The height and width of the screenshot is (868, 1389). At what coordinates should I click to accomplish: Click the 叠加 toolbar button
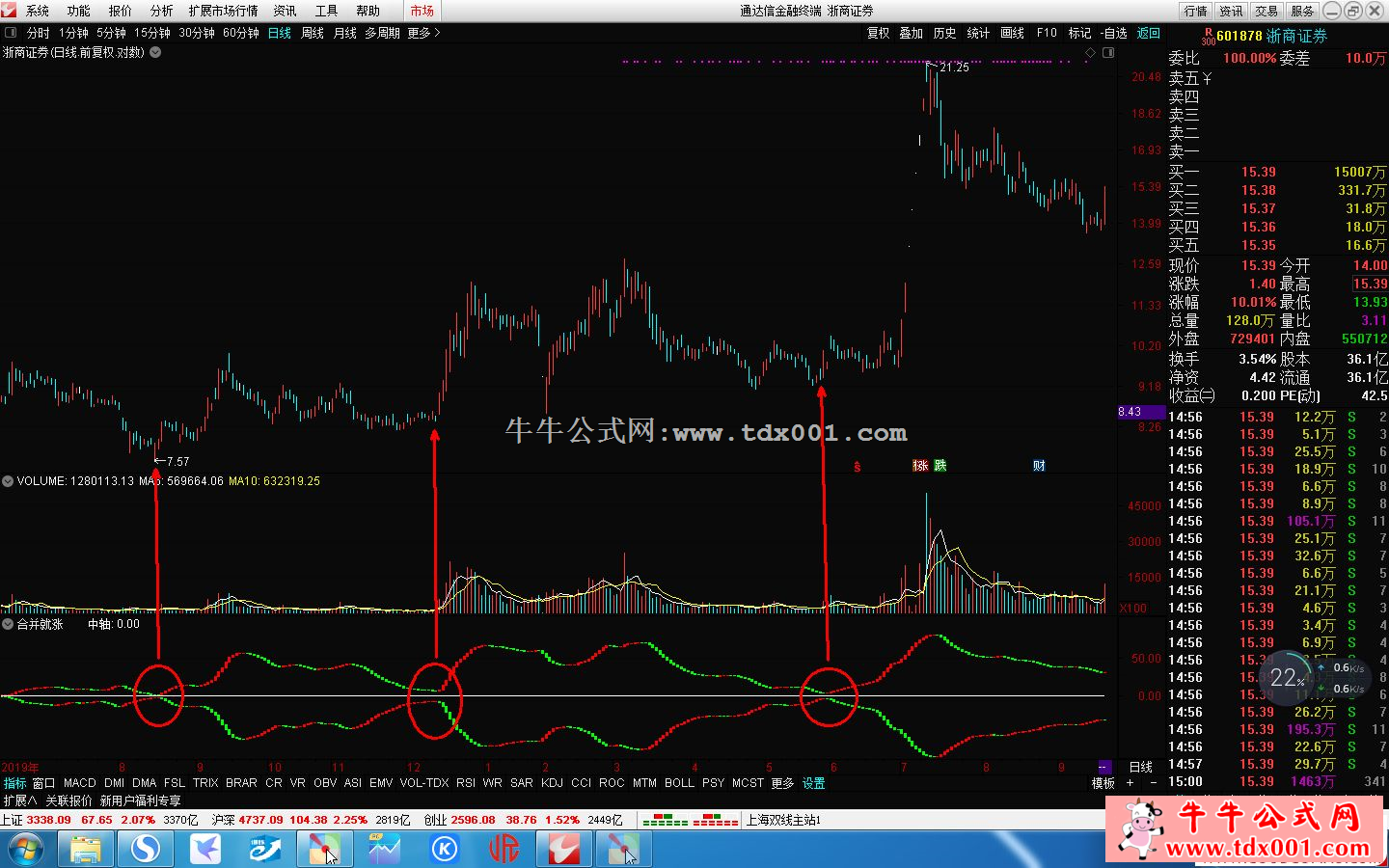click(x=912, y=33)
